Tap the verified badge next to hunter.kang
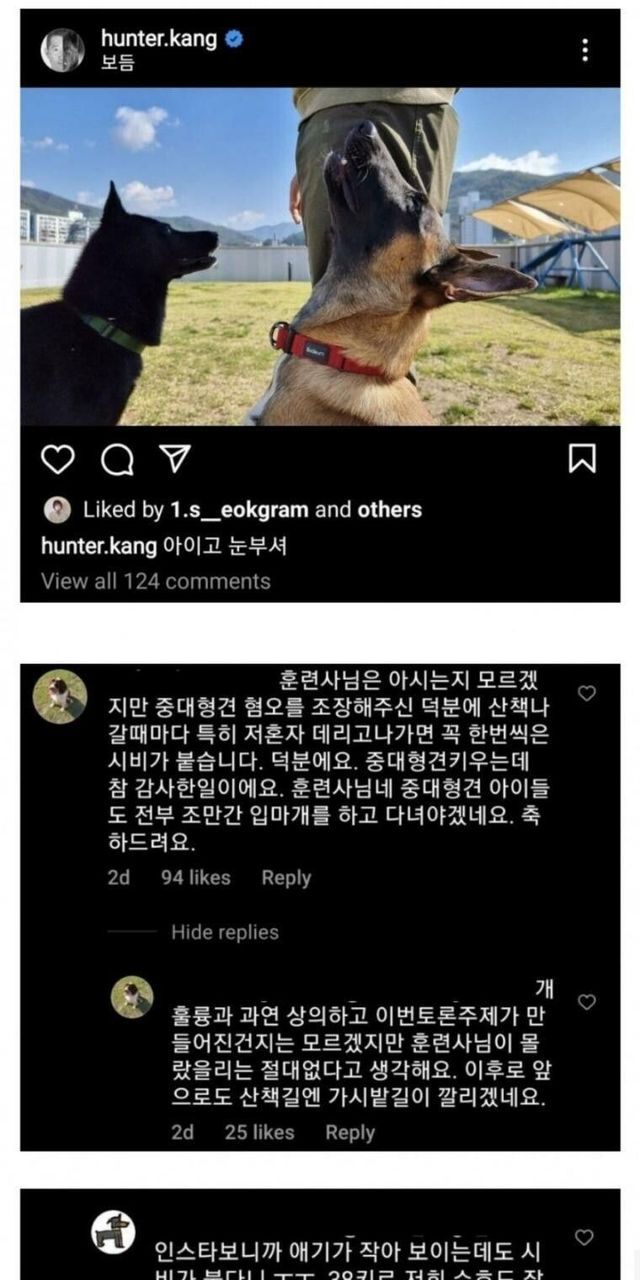 (x=235, y=40)
